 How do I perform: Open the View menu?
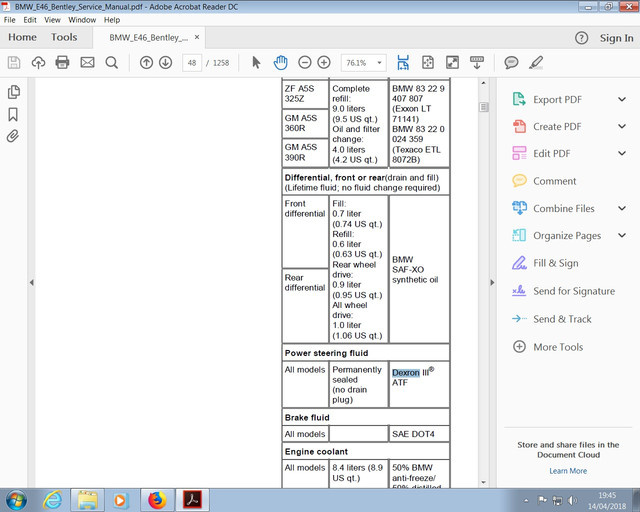point(52,20)
